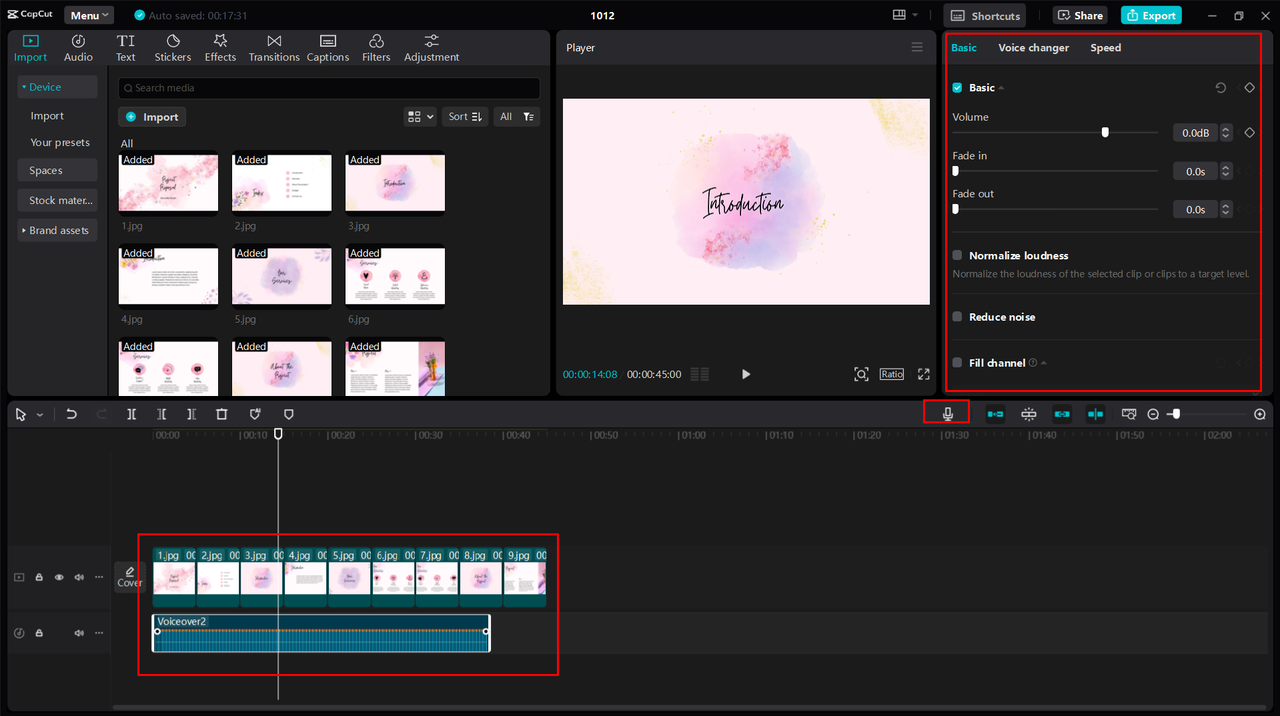Play the preview in the Player
Screen dimensions: 1280x716
click(746, 374)
